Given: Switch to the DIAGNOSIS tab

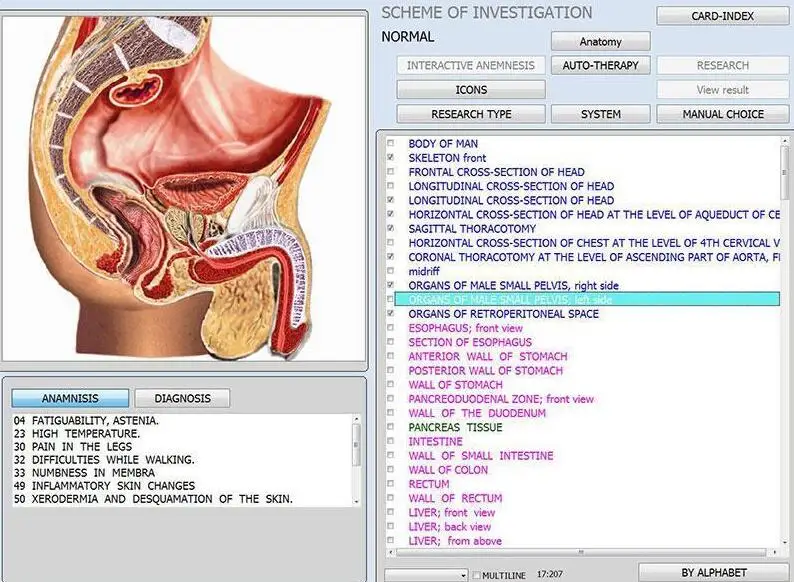Looking at the screenshot, I should pyautogui.click(x=182, y=398).
